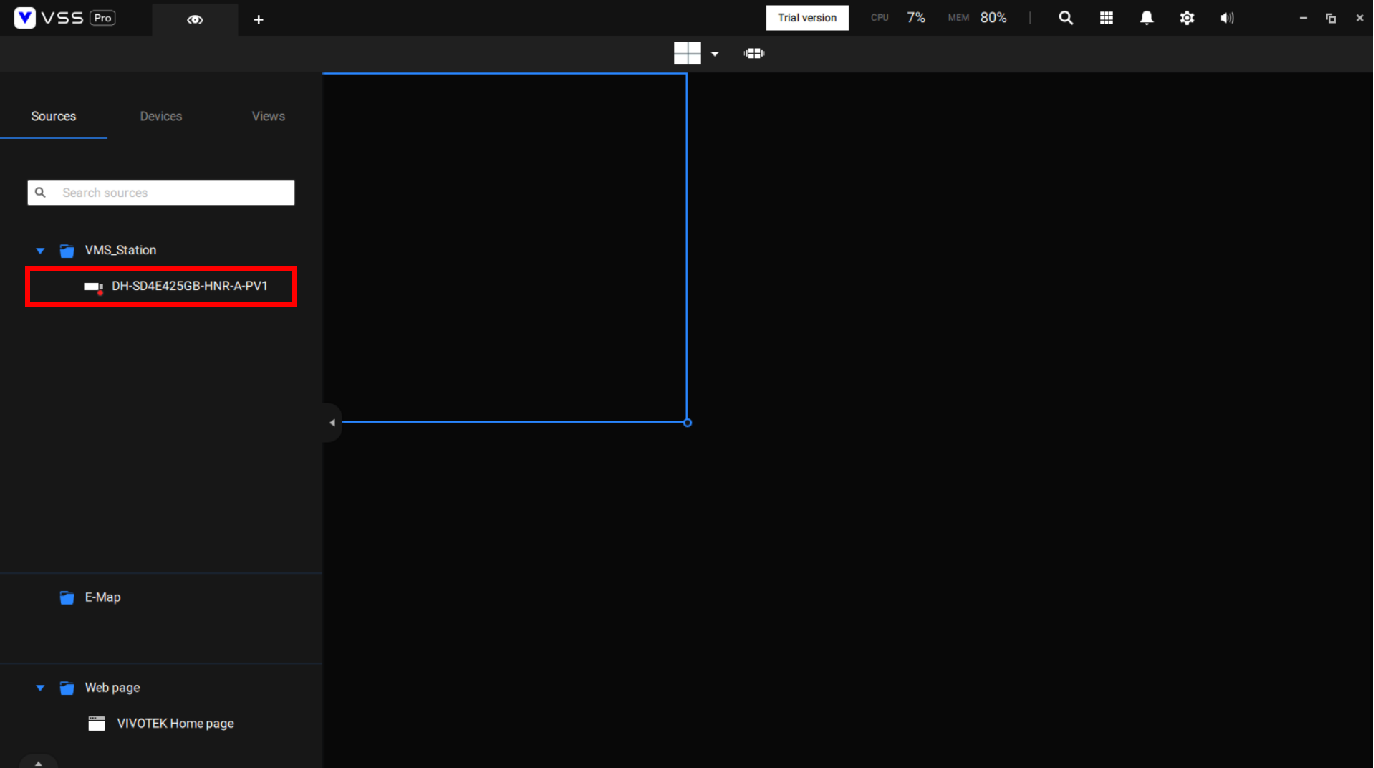Click the Search sources field
1374x768 pixels.
(x=161, y=193)
